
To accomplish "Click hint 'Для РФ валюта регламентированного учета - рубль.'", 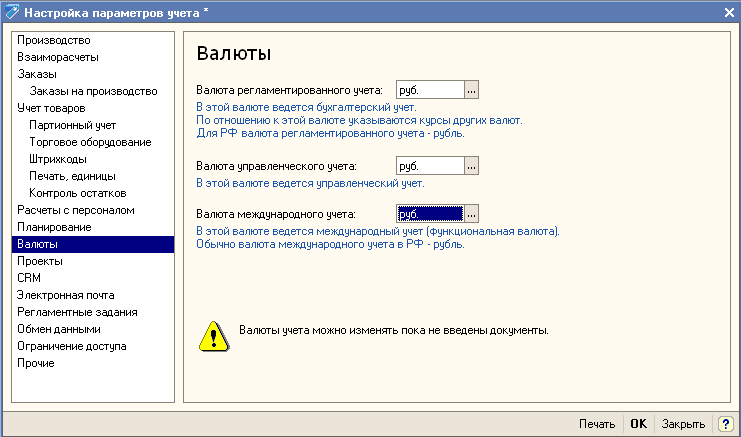I will 330,134.
